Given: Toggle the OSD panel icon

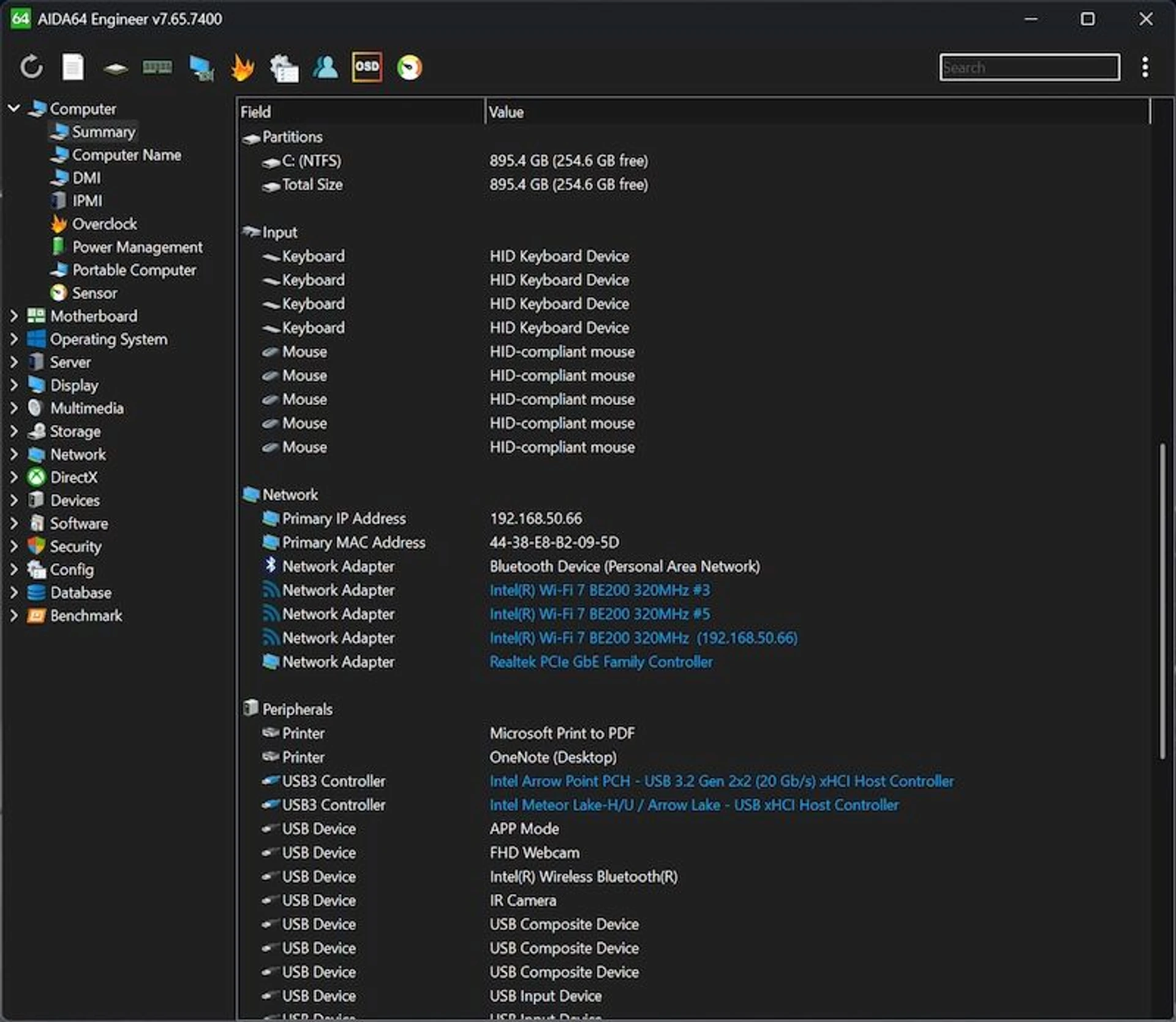Looking at the screenshot, I should [x=367, y=67].
